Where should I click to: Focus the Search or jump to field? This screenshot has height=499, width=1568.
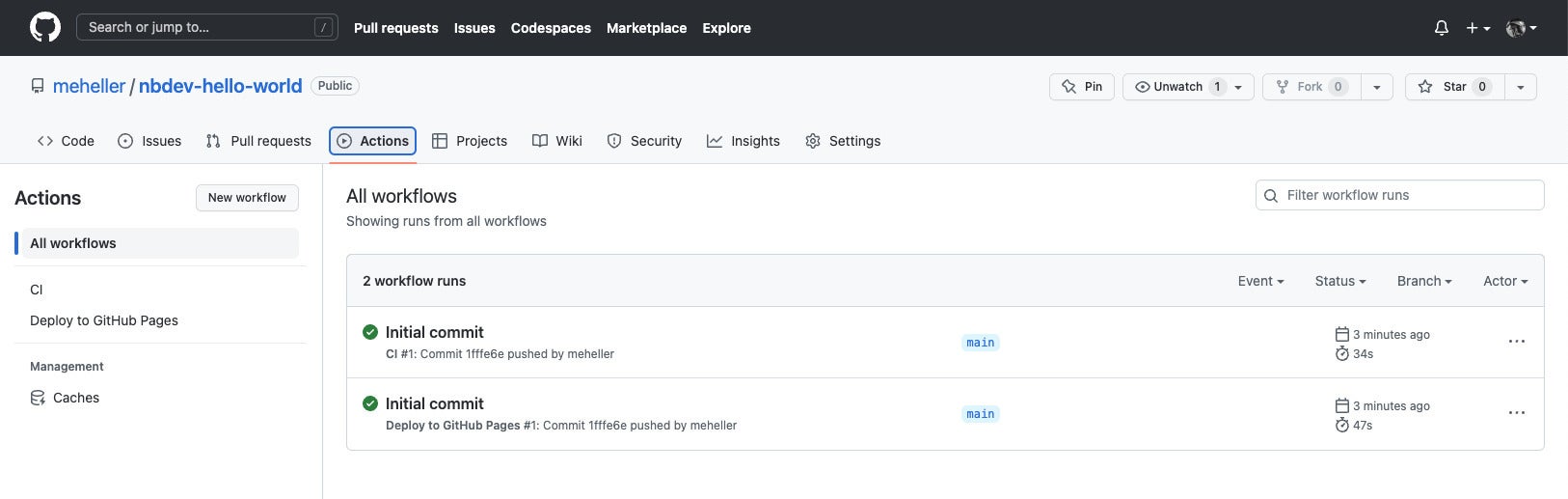coord(207,27)
